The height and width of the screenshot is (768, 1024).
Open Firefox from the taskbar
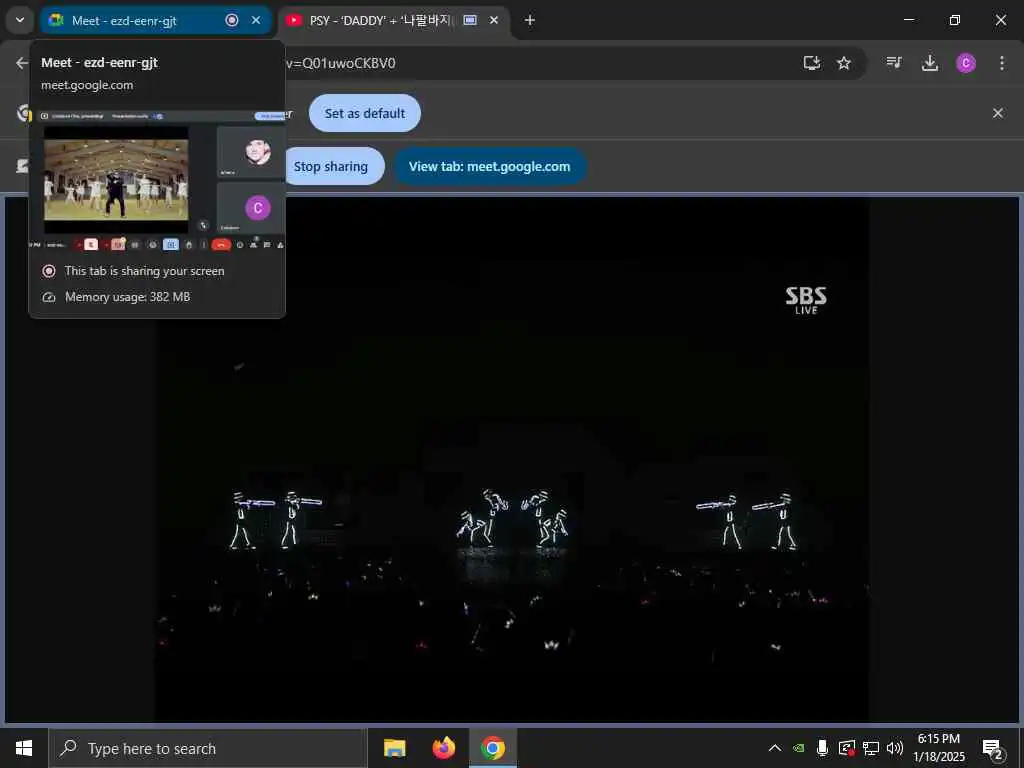click(444, 748)
